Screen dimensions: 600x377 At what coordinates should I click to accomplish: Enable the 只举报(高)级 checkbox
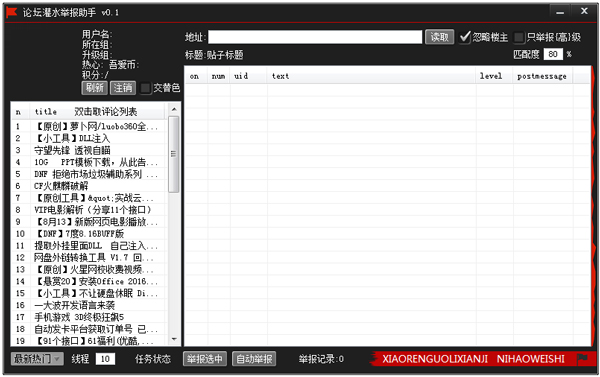pos(518,37)
